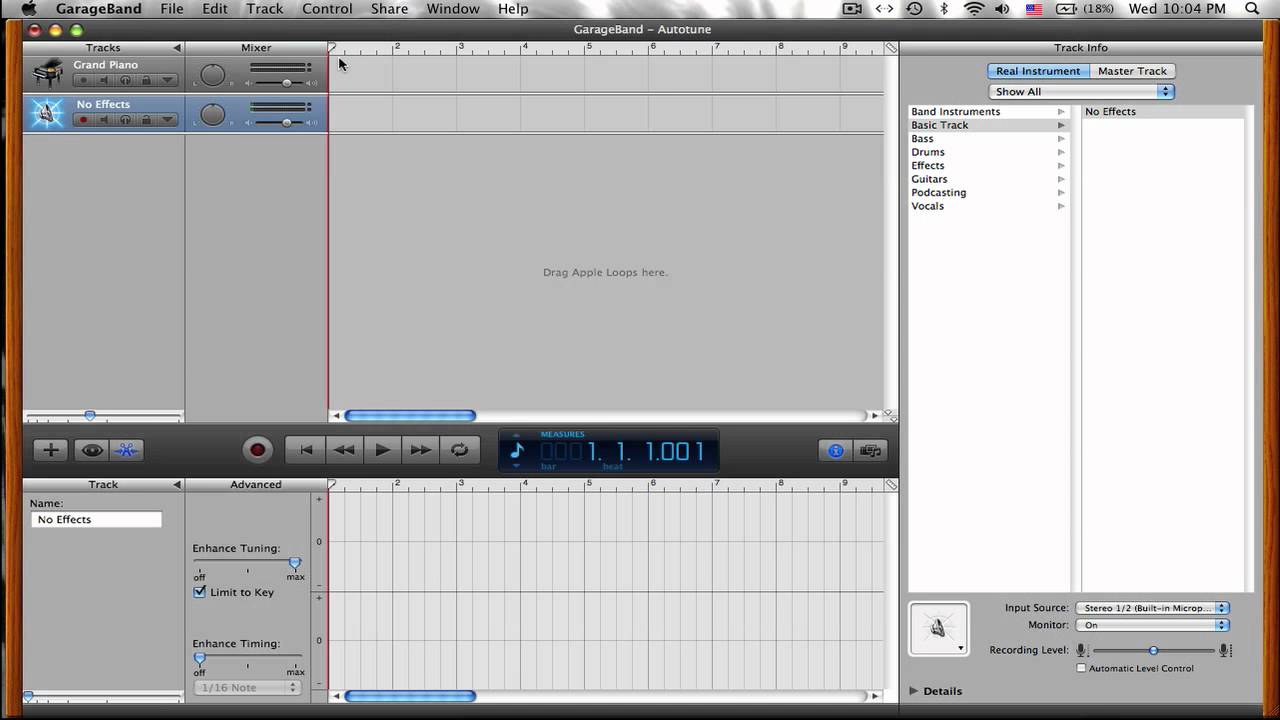
Task: Open the Apple menu
Action: pyautogui.click(x=28, y=9)
